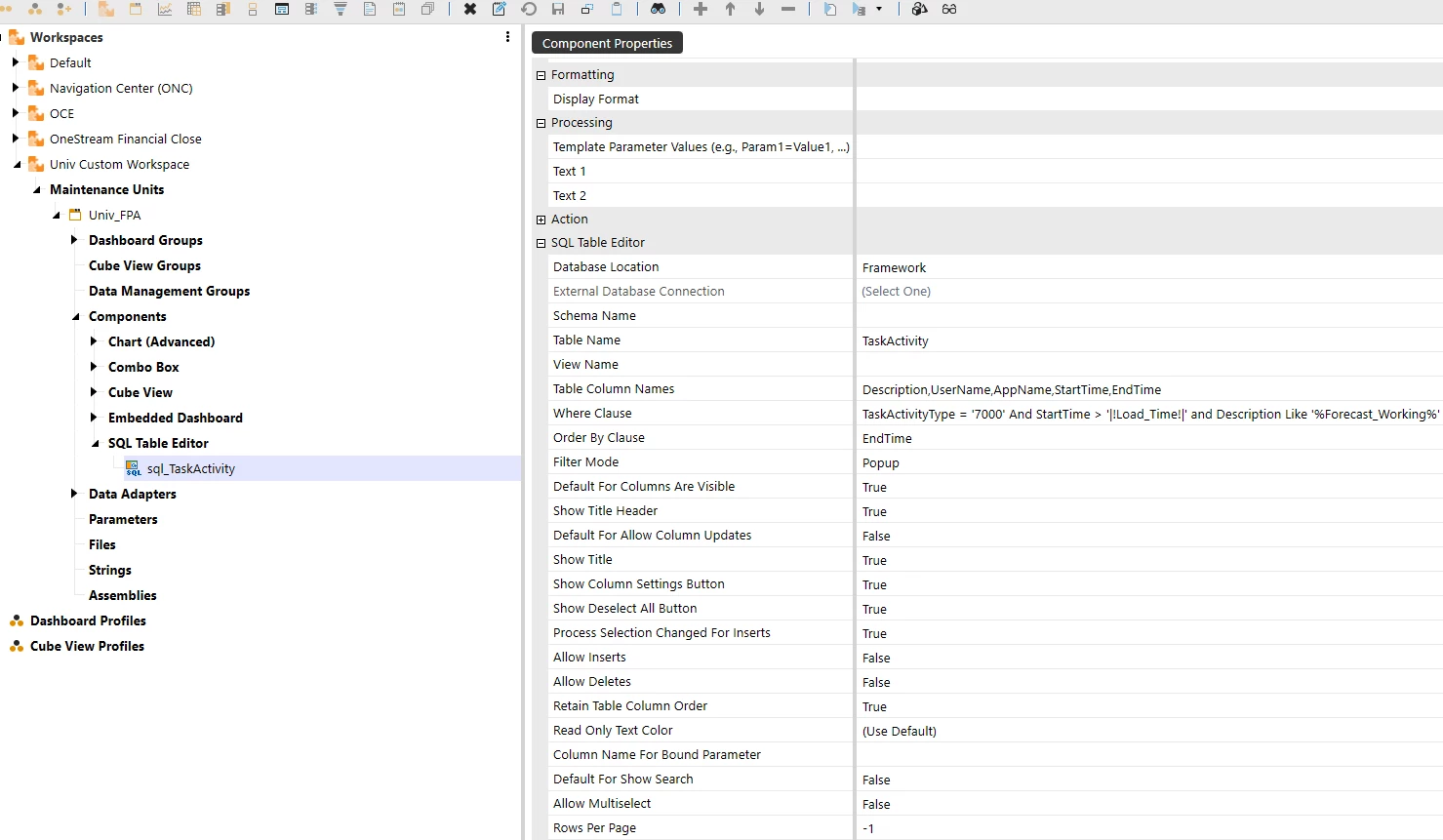
Task: Open Dashboard Profiles node
Action: pos(88,620)
